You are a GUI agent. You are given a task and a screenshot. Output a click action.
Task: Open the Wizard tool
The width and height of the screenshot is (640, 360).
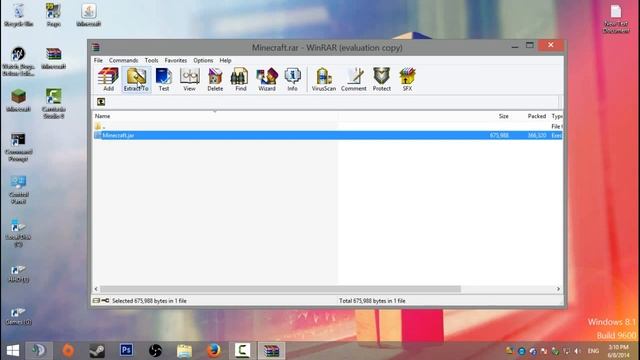[x=267, y=79]
